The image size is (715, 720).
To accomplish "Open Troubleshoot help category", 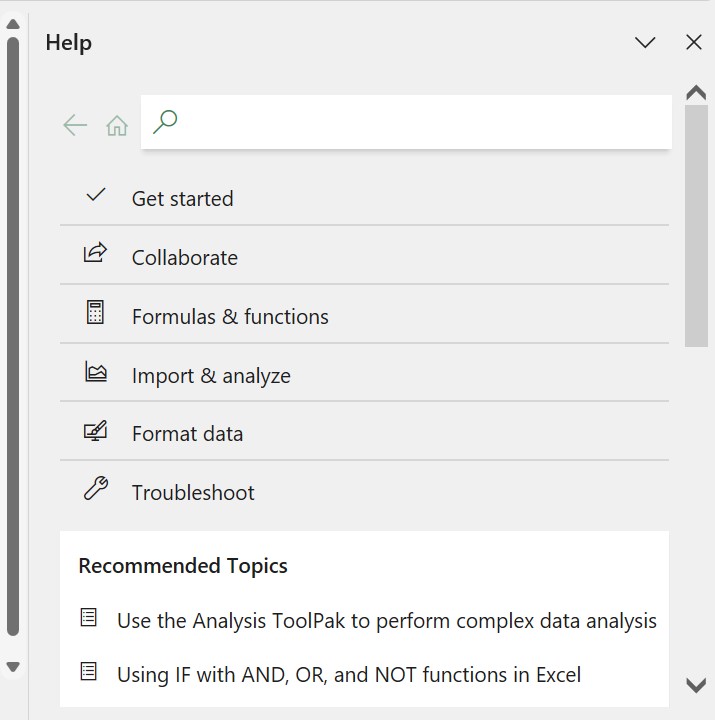I will (x=364, y=493).
